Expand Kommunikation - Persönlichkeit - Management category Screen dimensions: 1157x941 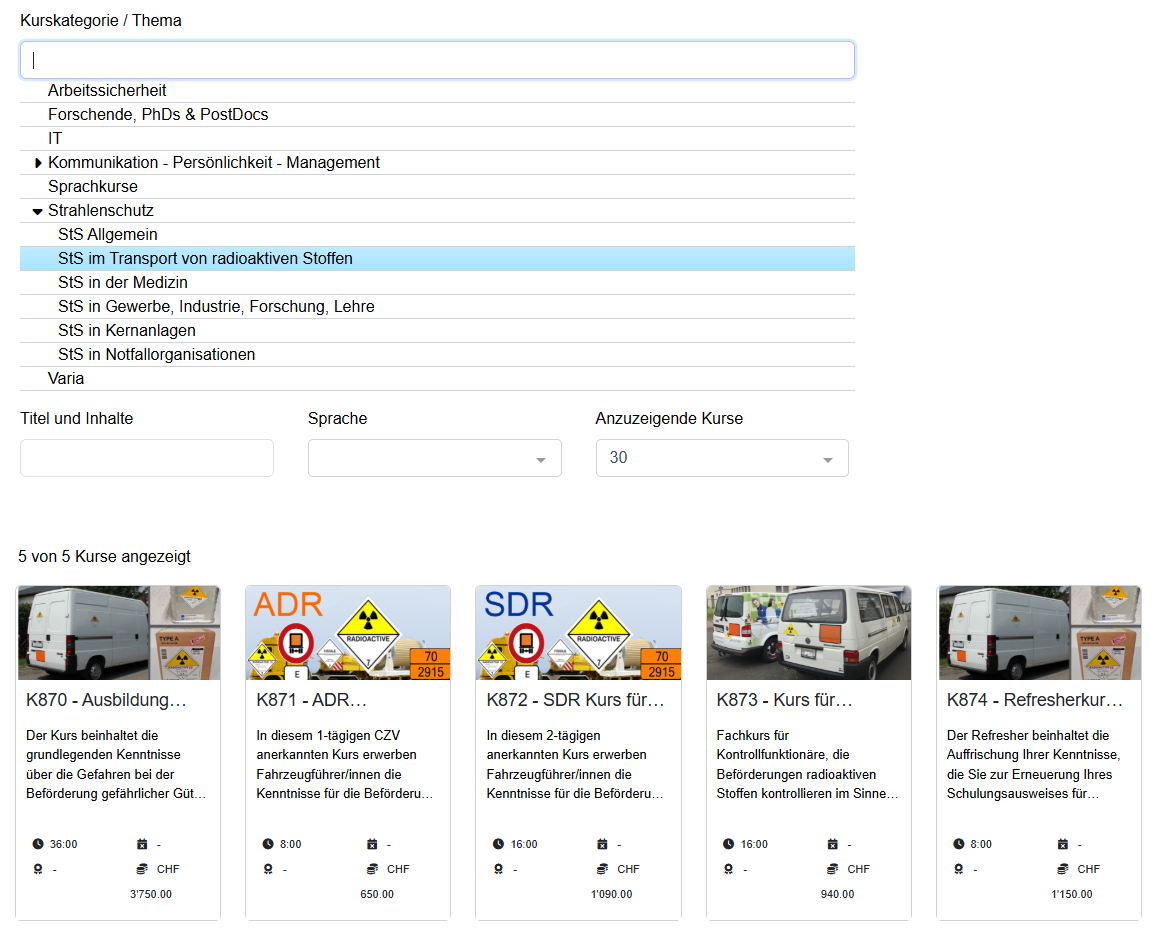click(x=38, y=163)
